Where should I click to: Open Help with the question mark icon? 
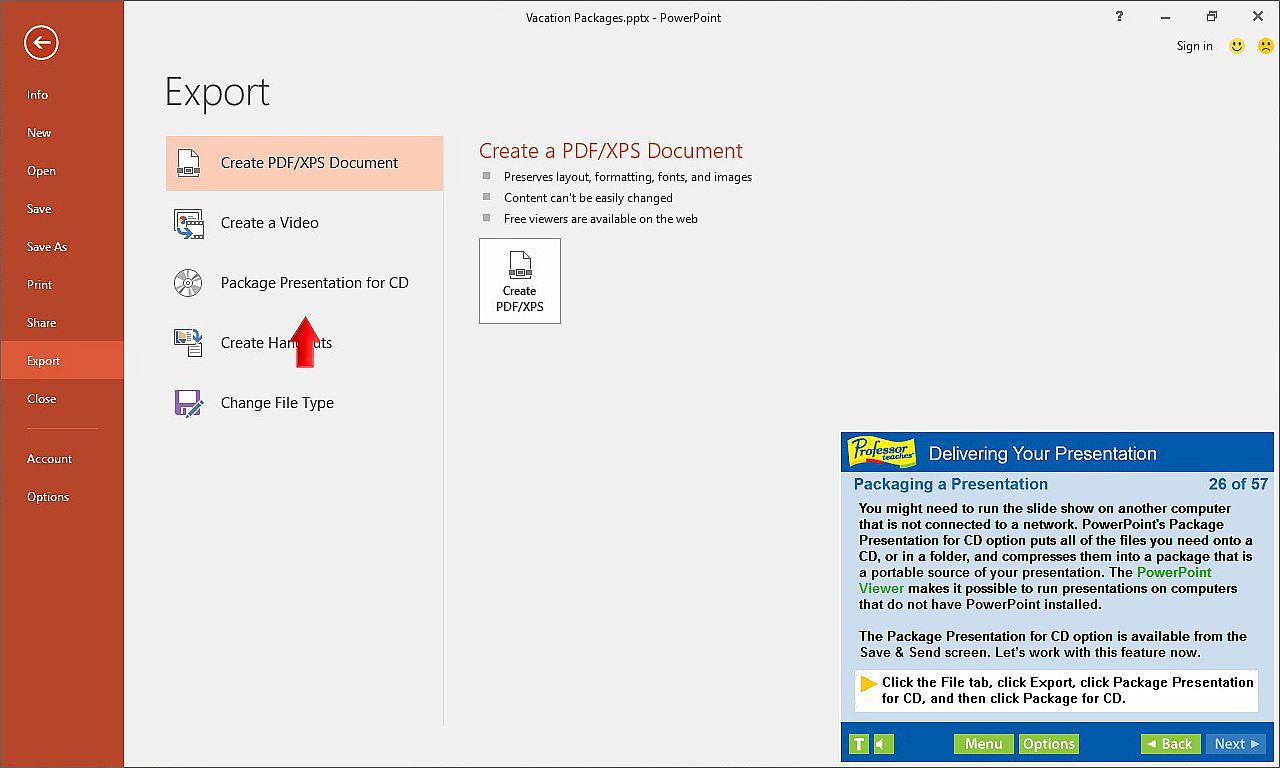click(x=1119, y=16)
